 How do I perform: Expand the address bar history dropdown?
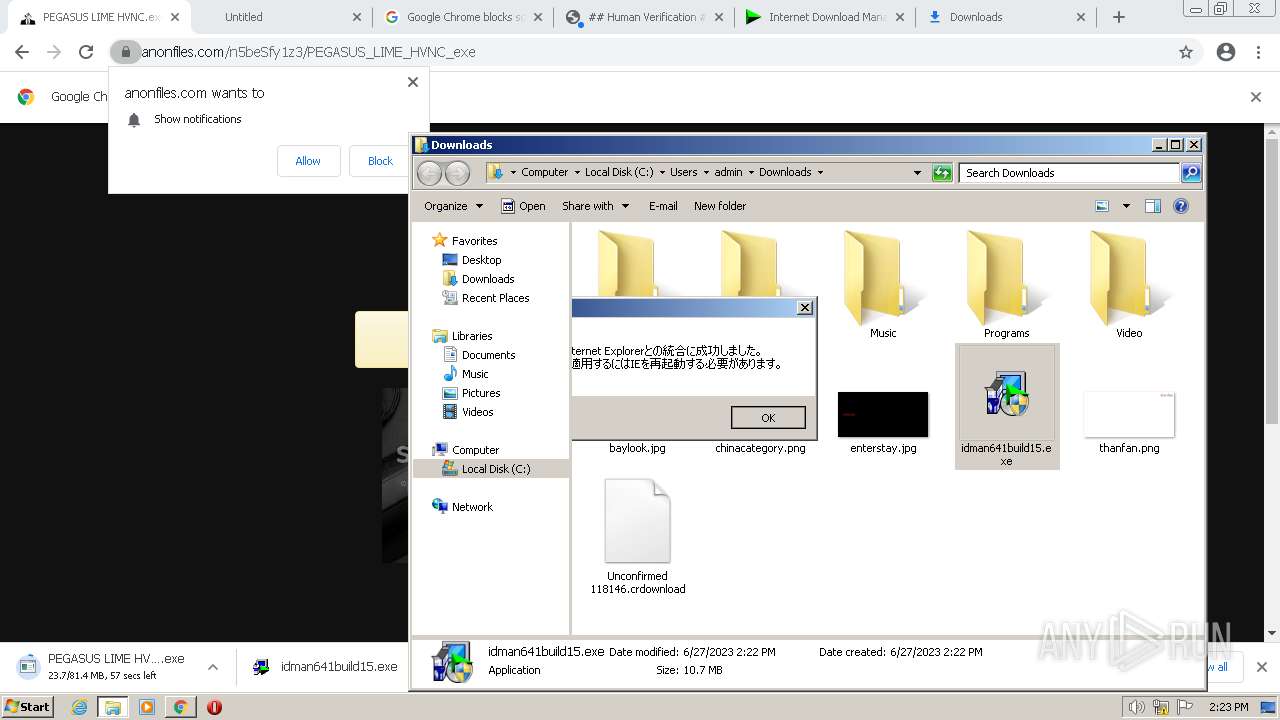pyautogui.click(x=917, y=173)
